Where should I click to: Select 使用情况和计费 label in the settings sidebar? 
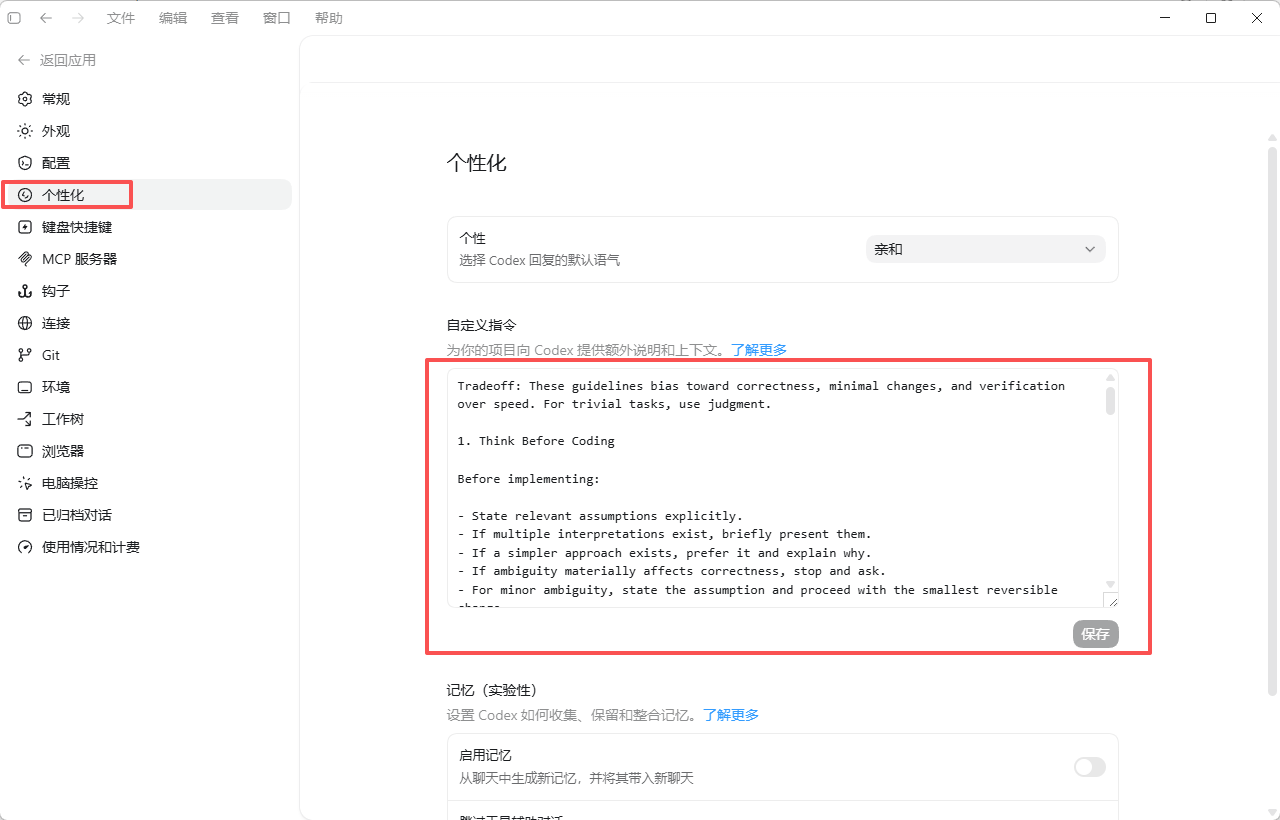click(x=91, y=547)
